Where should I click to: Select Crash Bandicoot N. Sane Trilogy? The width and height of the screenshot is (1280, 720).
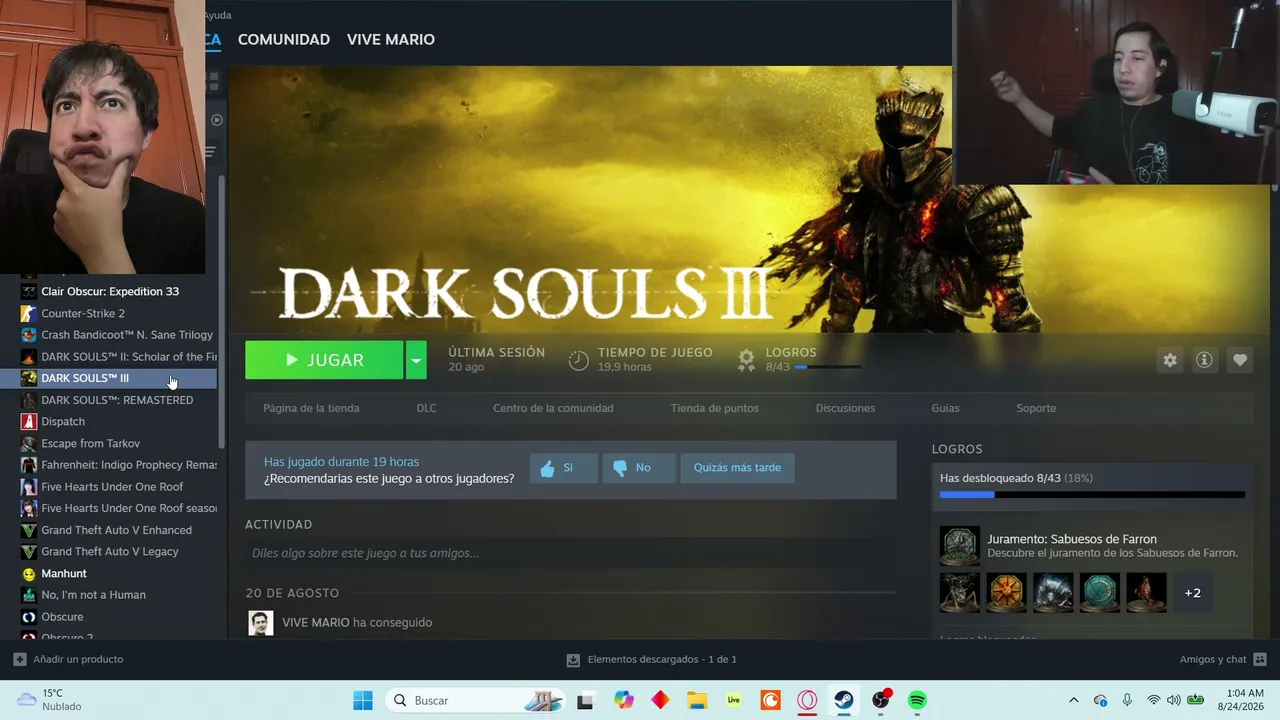[118, 335]
